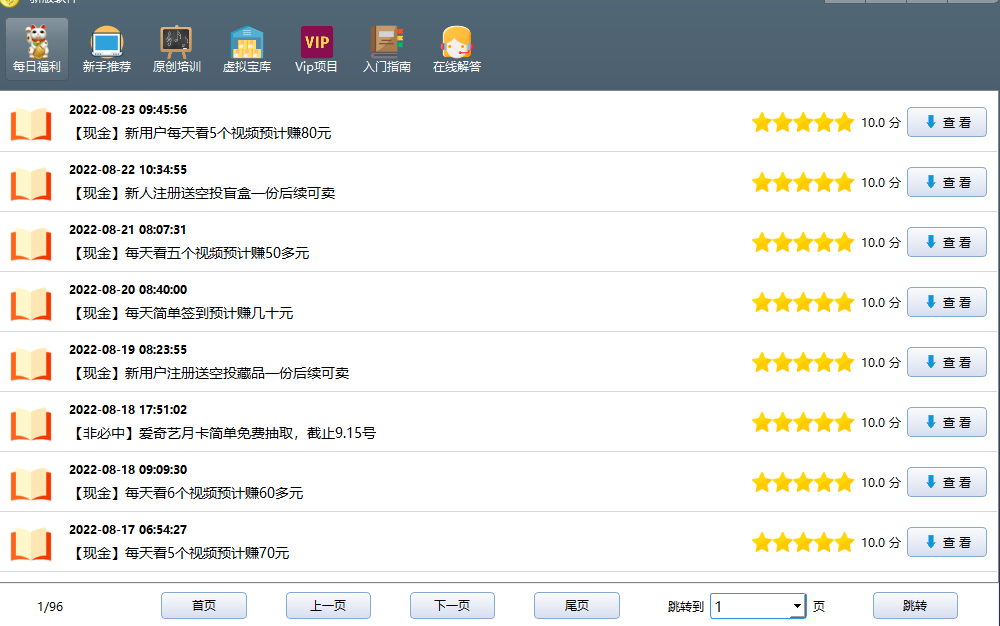Go to the next page with 下一页
Viewport: 1000px width, 626px height.
click(452, 606)
